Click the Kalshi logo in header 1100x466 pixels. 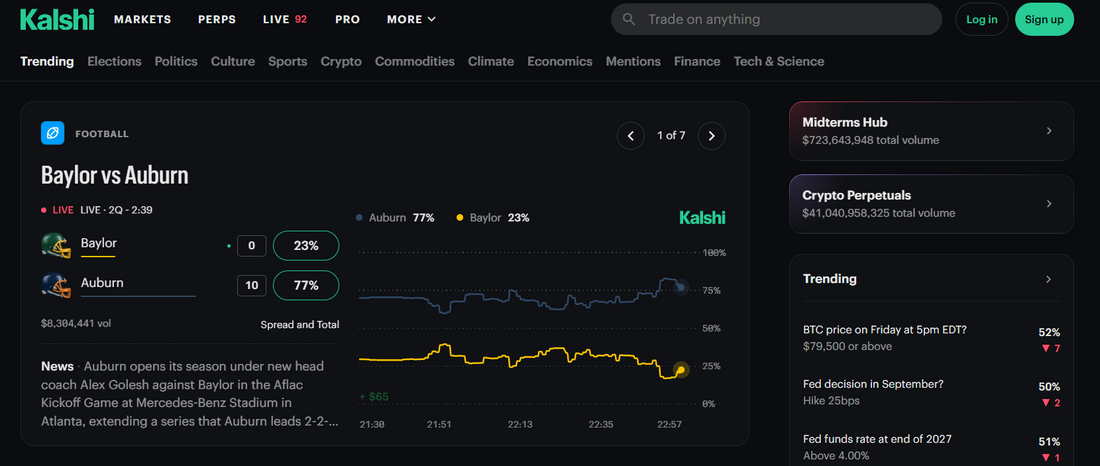[57, 20]
